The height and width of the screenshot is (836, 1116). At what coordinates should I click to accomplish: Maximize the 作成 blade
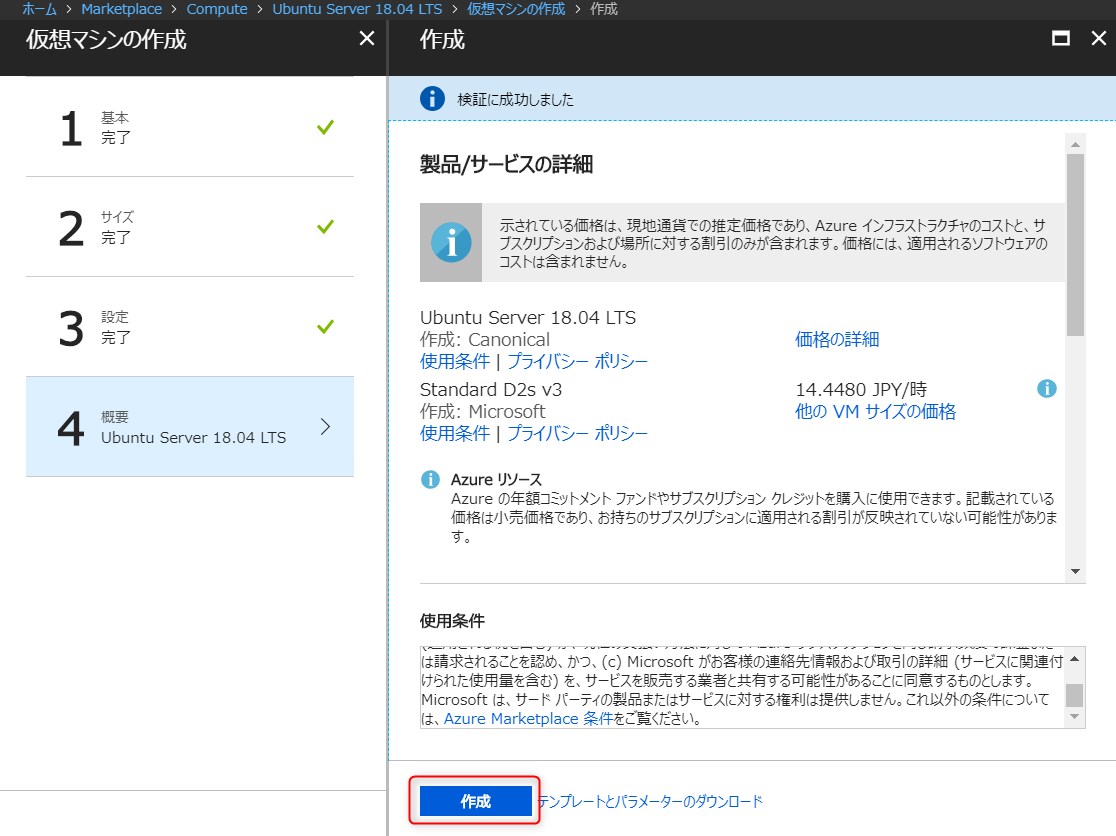tap(1060, 38)
